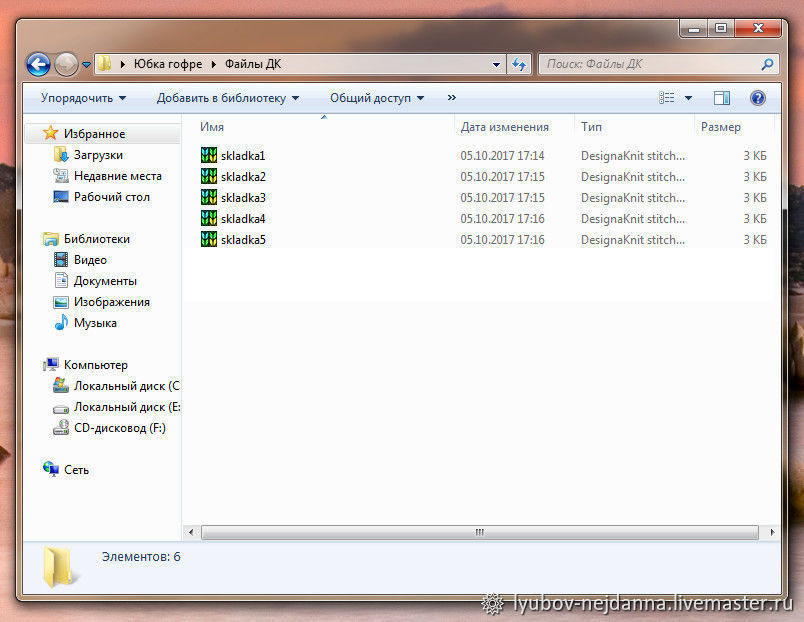Click the Рабочий стол desktop icon
804x622 pixels.
tap(61, 196)
